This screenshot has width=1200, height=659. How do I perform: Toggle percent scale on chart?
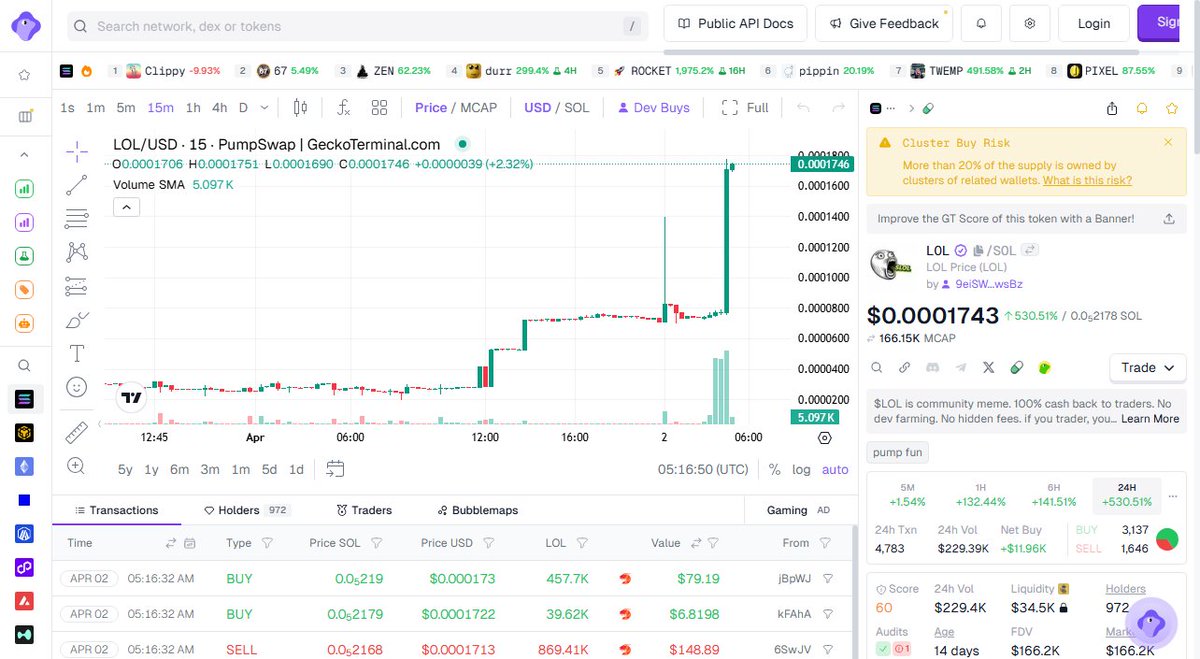coord(775,469)
